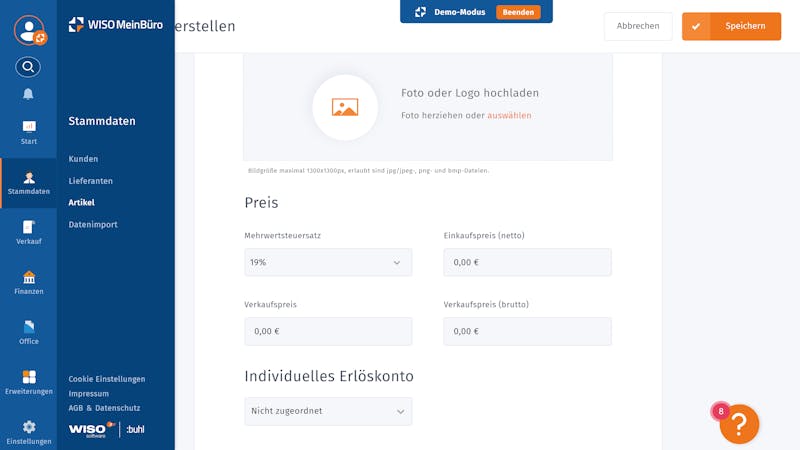The height and width of the screenshot is (450, 800).
Task: Open Impressum link
Action: coord(89,394)
